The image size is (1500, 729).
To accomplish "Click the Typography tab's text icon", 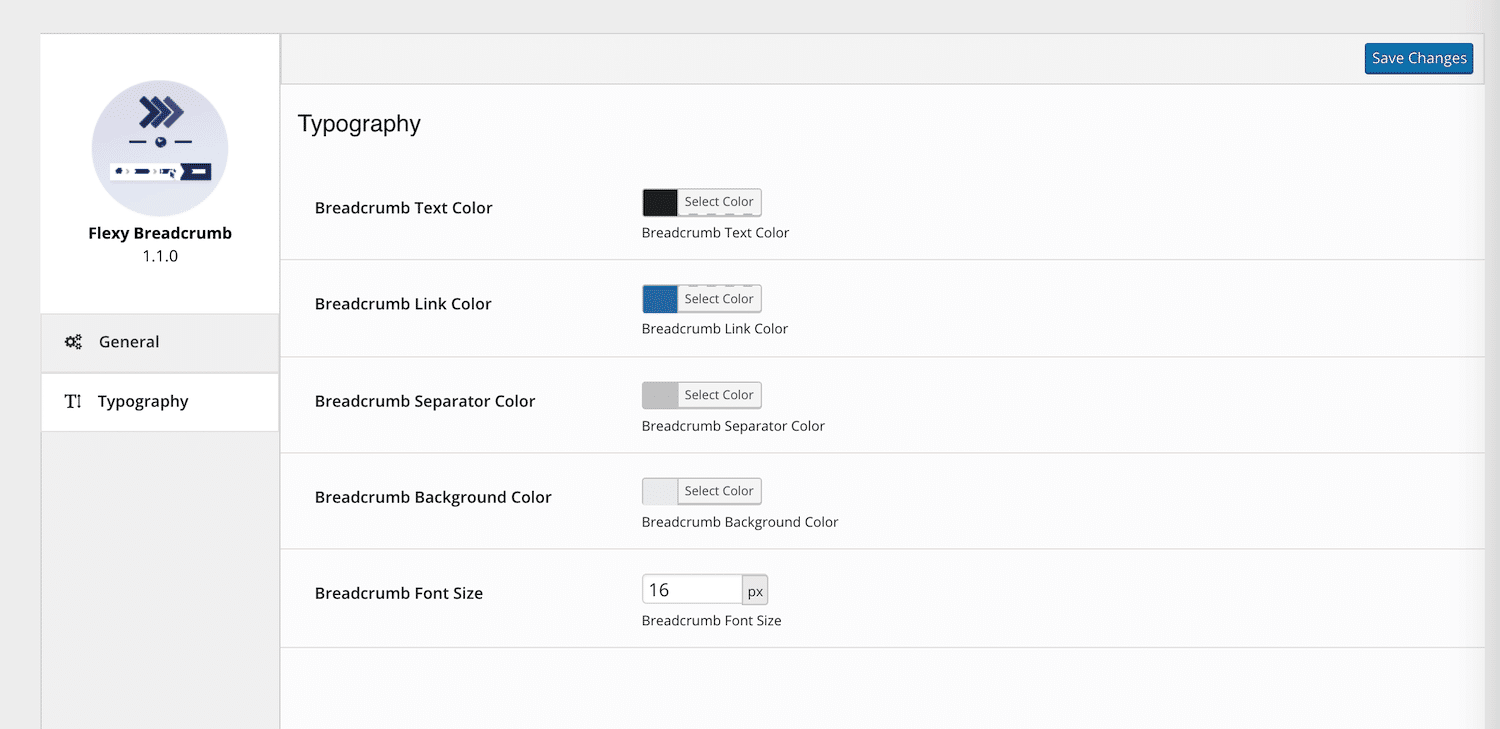I will point(73,401).
